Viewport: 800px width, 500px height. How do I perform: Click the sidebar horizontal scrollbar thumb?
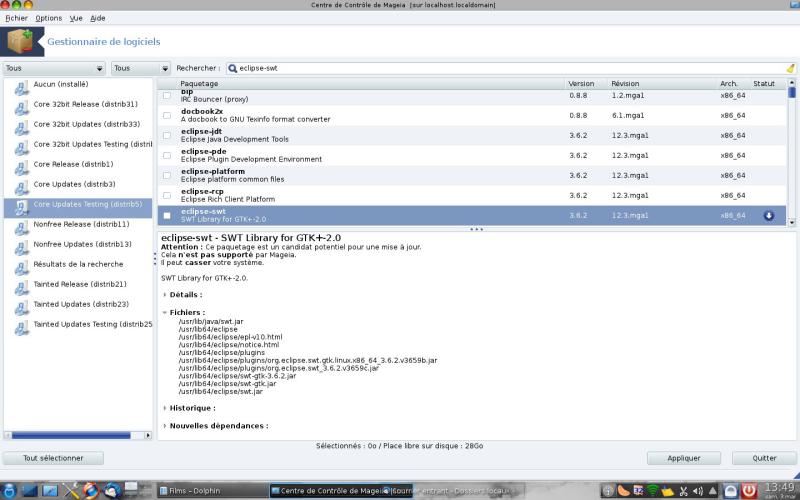point(71,435)
